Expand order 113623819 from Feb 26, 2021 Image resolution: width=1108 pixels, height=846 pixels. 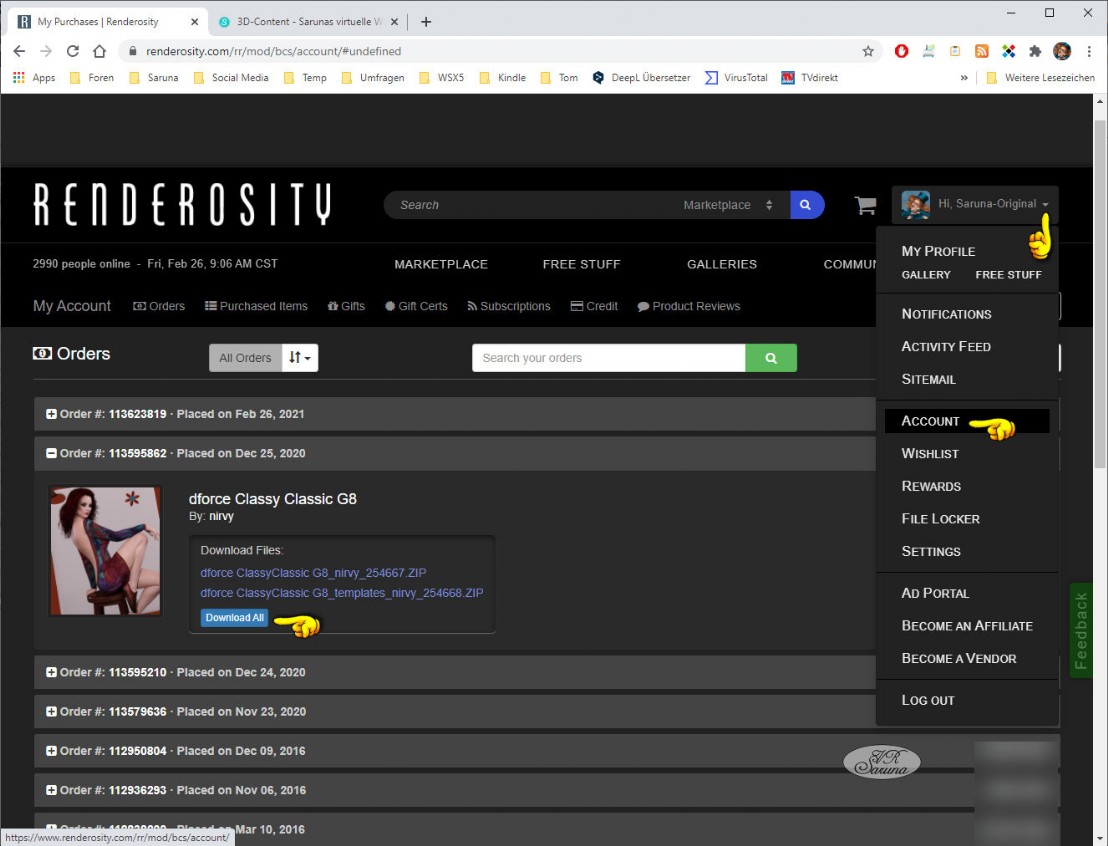pos(51,414)
